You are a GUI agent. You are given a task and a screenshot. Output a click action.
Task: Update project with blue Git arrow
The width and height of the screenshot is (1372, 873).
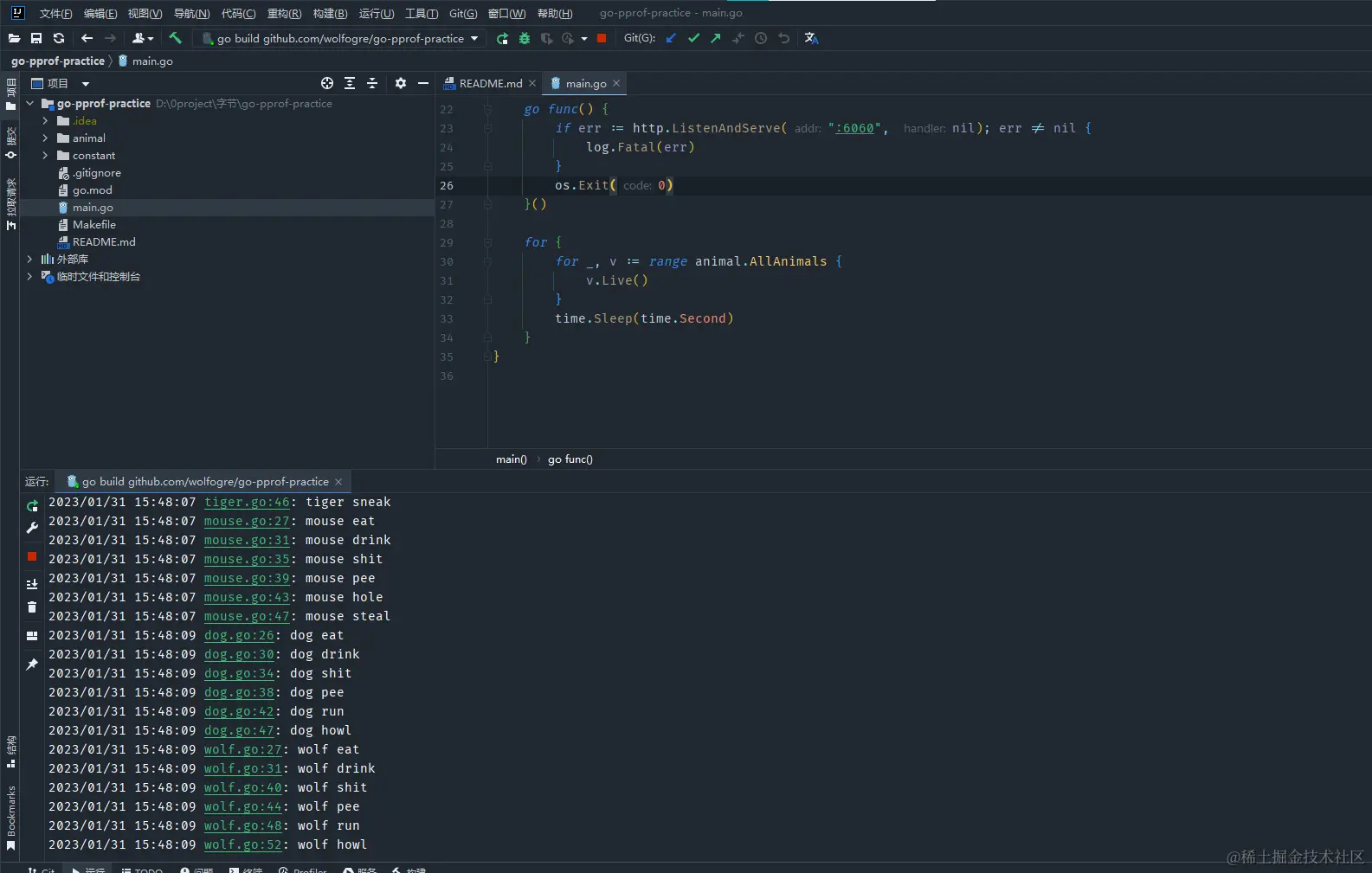click(671, 38)
